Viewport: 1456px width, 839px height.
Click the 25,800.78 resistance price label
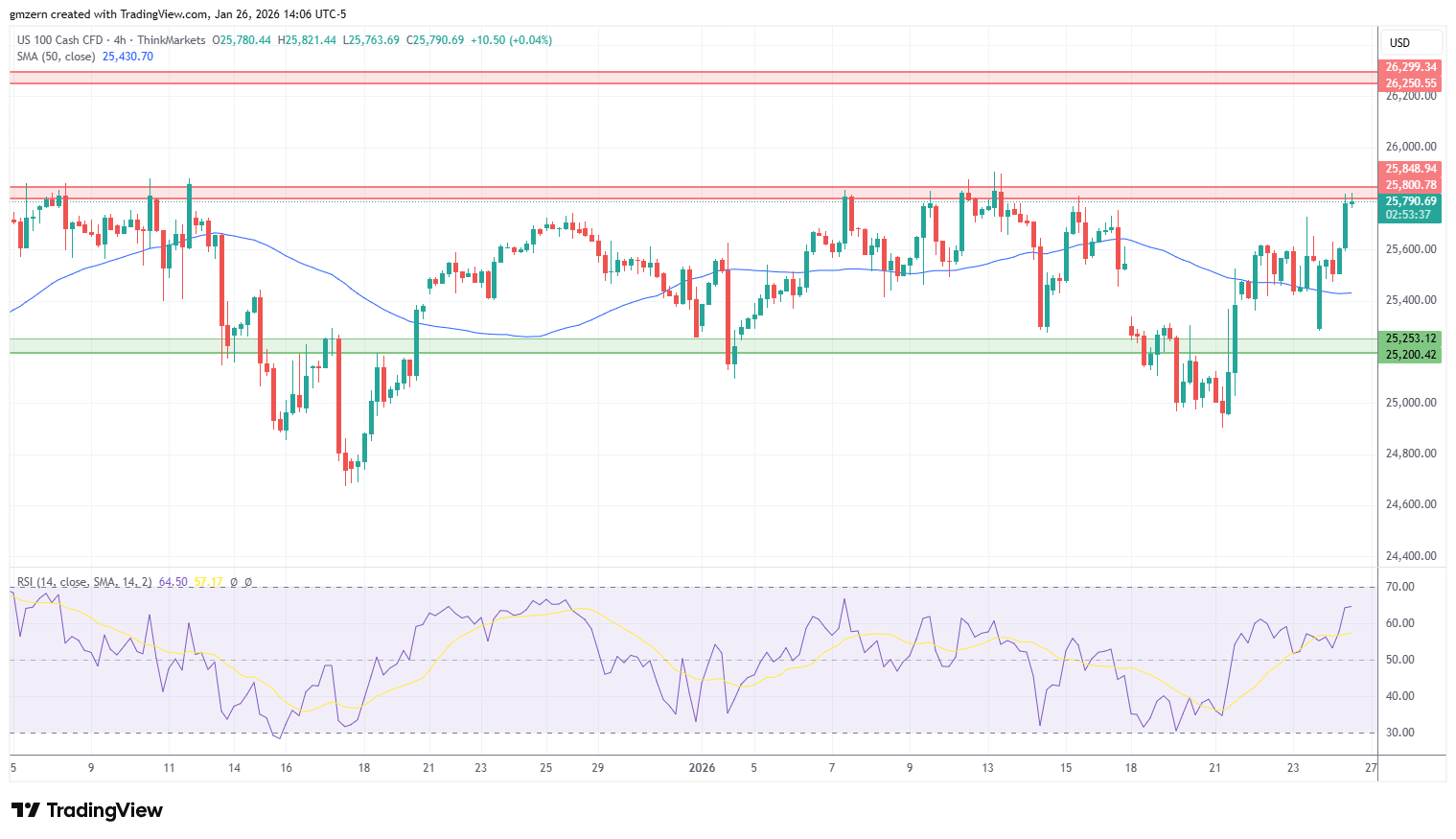click(1411, 185)
